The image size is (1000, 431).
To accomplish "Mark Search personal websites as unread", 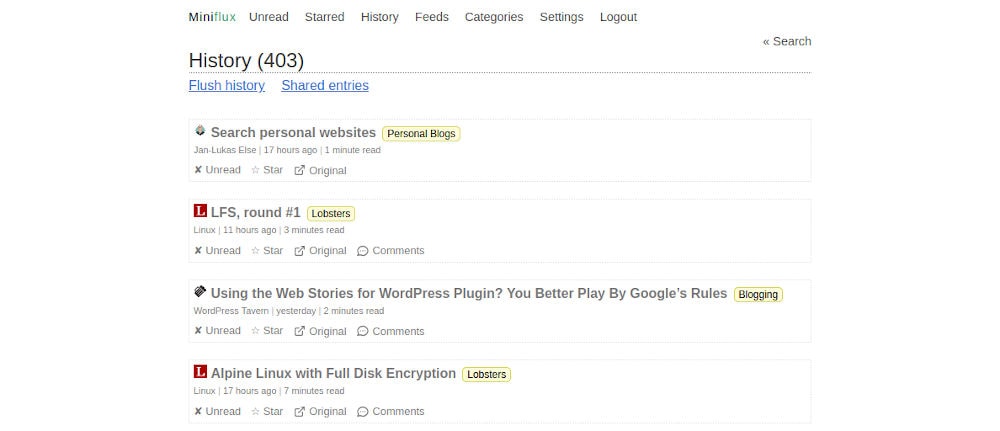I will pyautogui.click(x=217, y=170).
